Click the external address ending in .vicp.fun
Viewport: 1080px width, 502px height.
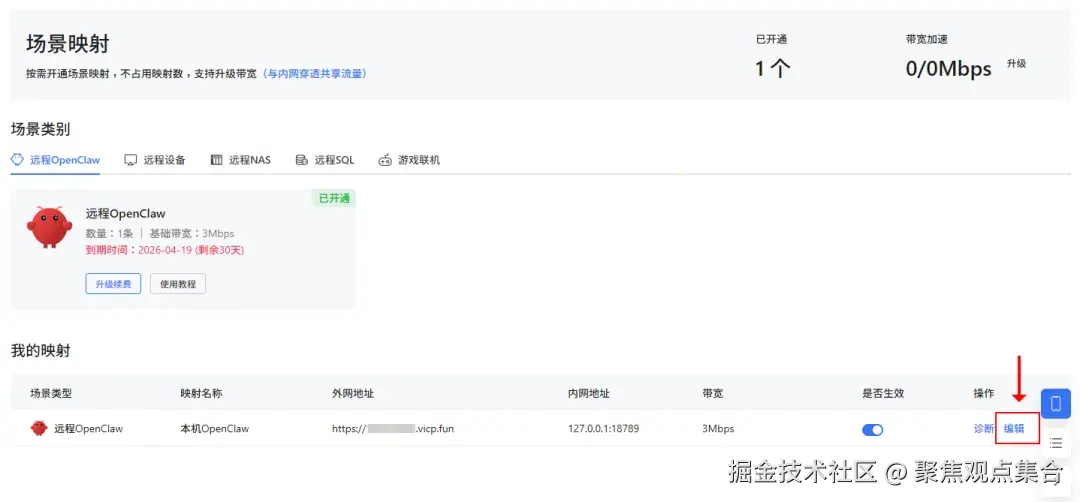[x=393, y=428]
